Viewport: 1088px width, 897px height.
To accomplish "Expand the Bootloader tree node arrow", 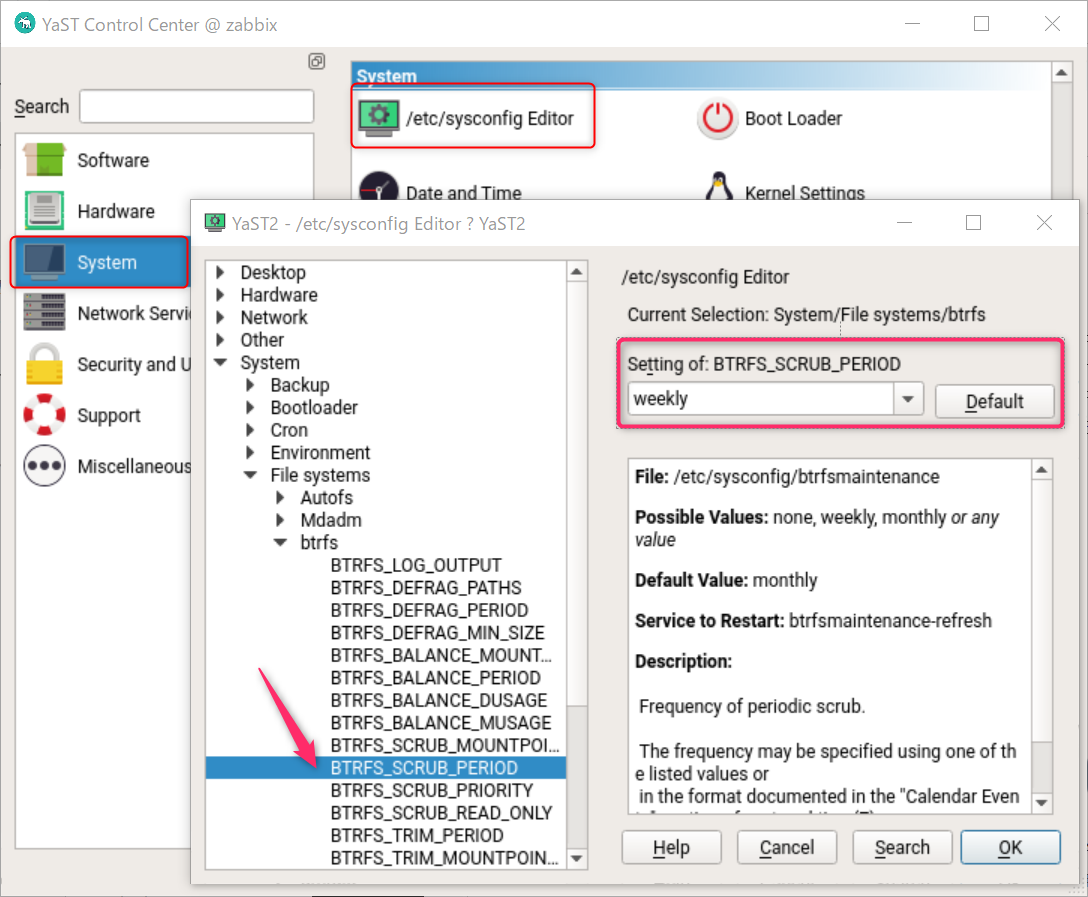I will 250,407.
